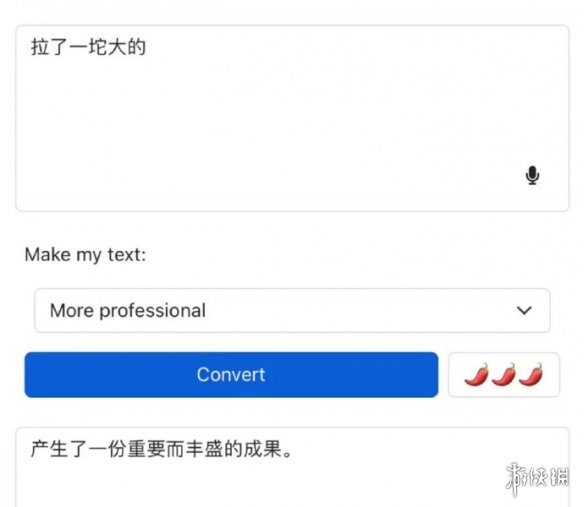Place cursor in the text 拉了一坨大的
584x507 pixels.
[x=88, y=47]
